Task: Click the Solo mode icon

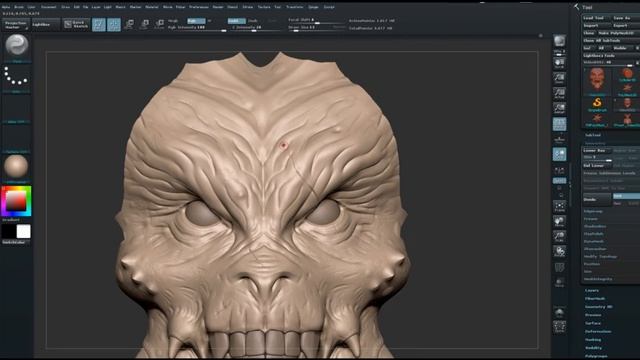Action: point(560,313)
